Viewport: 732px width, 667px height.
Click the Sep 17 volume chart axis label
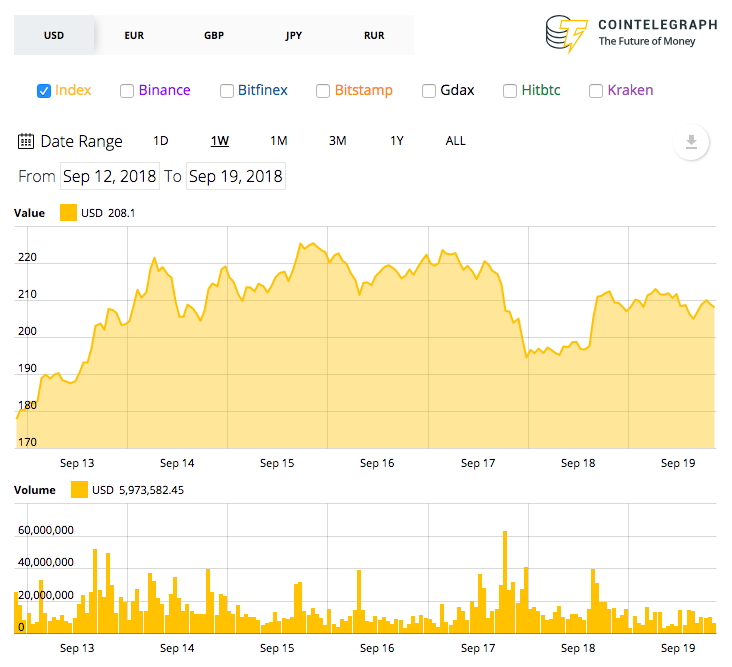478,648
